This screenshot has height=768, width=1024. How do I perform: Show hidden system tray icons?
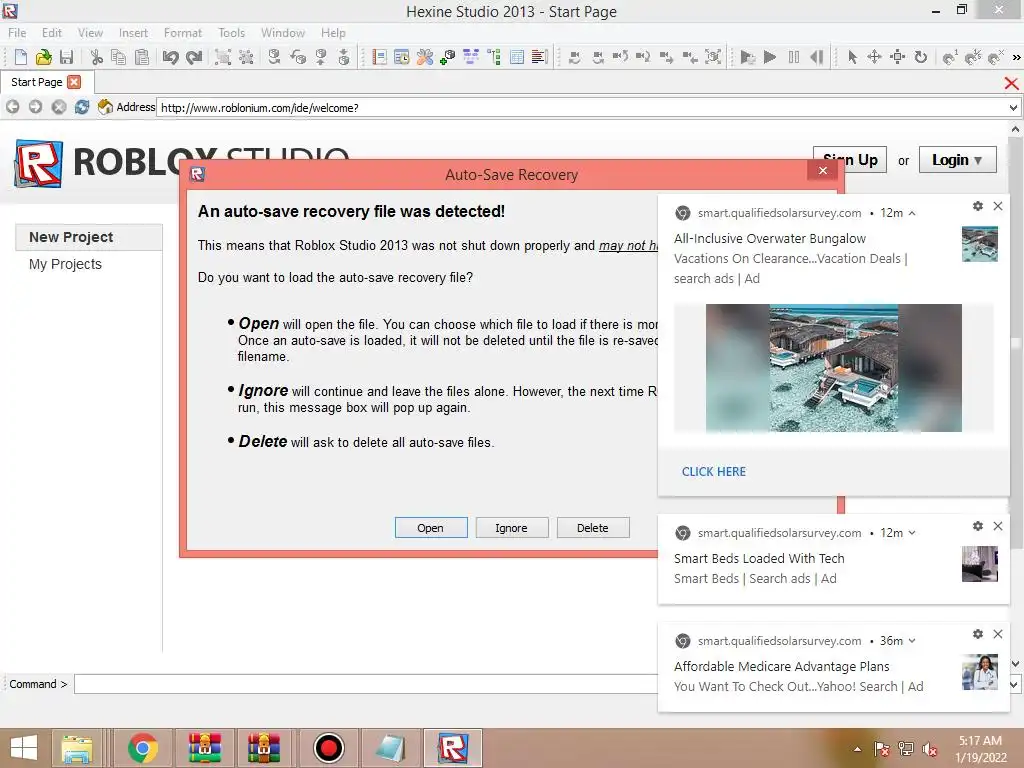click(x=857, y=749)
